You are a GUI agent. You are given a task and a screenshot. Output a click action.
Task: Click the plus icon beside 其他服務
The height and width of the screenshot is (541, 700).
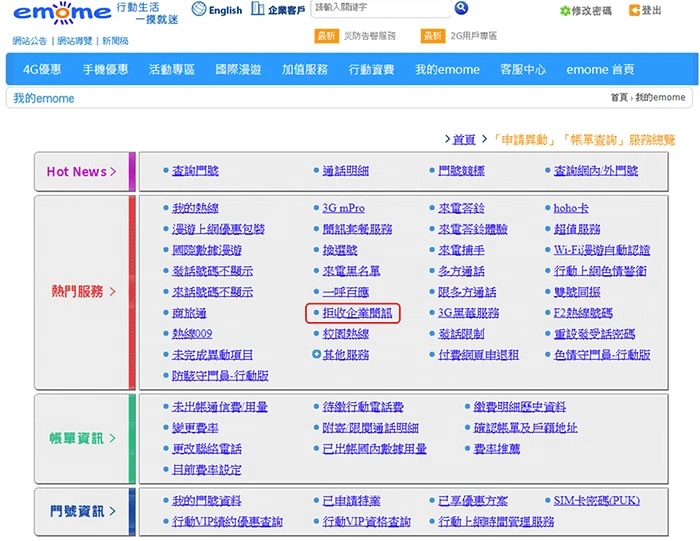point(317,354)
